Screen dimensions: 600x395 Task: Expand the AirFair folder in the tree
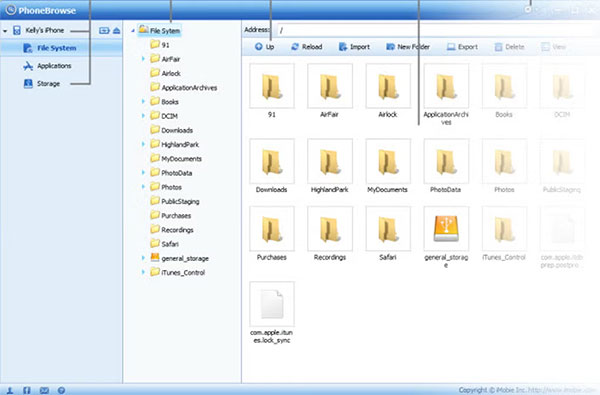(143, 59)
